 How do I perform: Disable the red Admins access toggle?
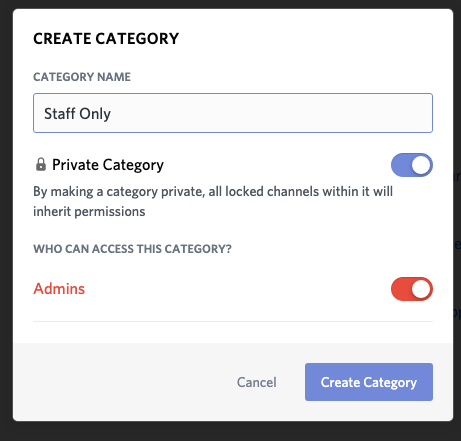(x=412, y=289)
